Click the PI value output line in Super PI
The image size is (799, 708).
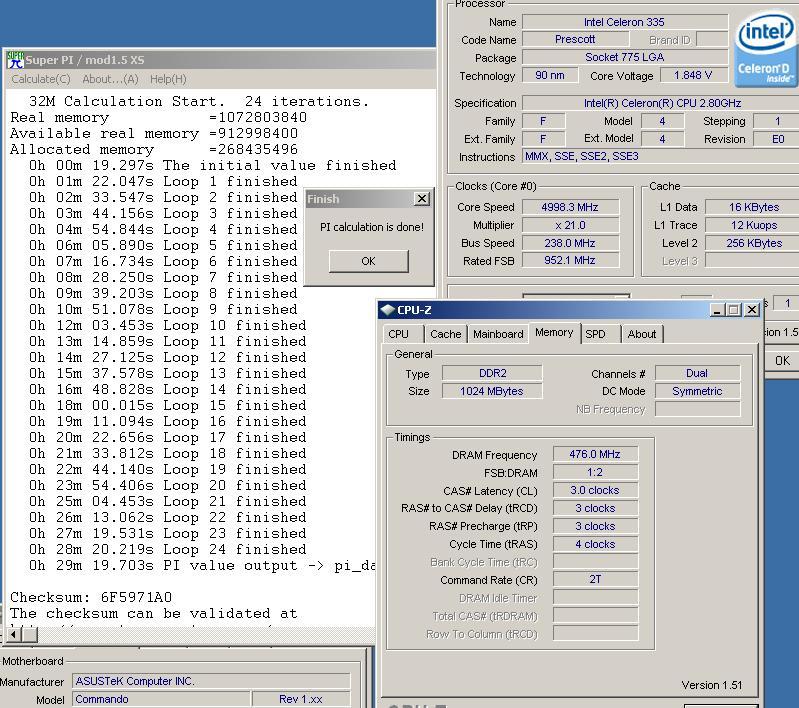coord(202,565)
